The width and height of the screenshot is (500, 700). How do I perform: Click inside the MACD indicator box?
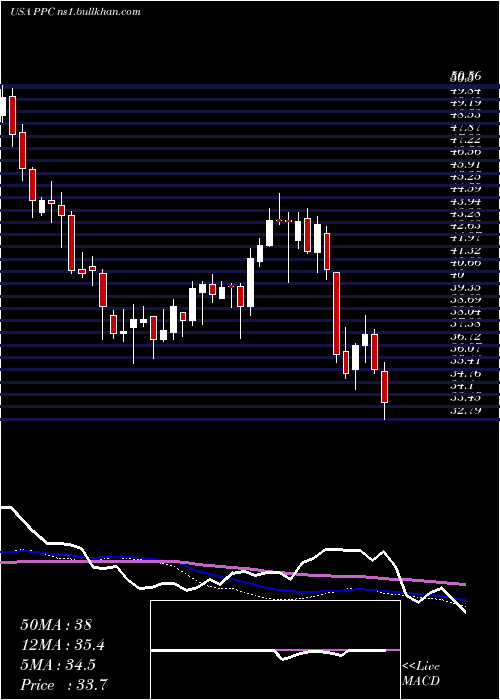pyautogui.click(x=275, y=650)
